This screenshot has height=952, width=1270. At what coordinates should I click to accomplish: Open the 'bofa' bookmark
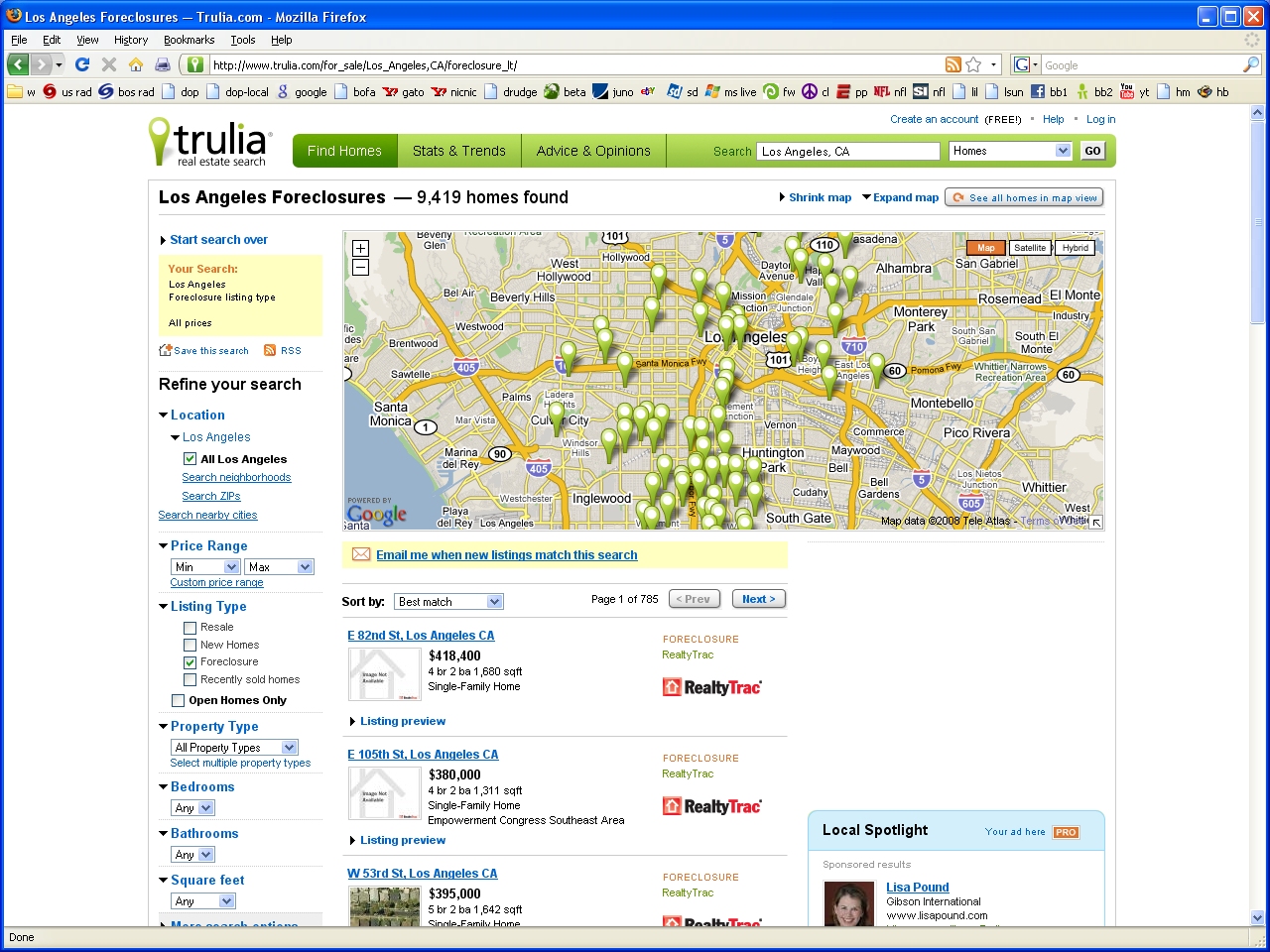click(x=355, y=91)
